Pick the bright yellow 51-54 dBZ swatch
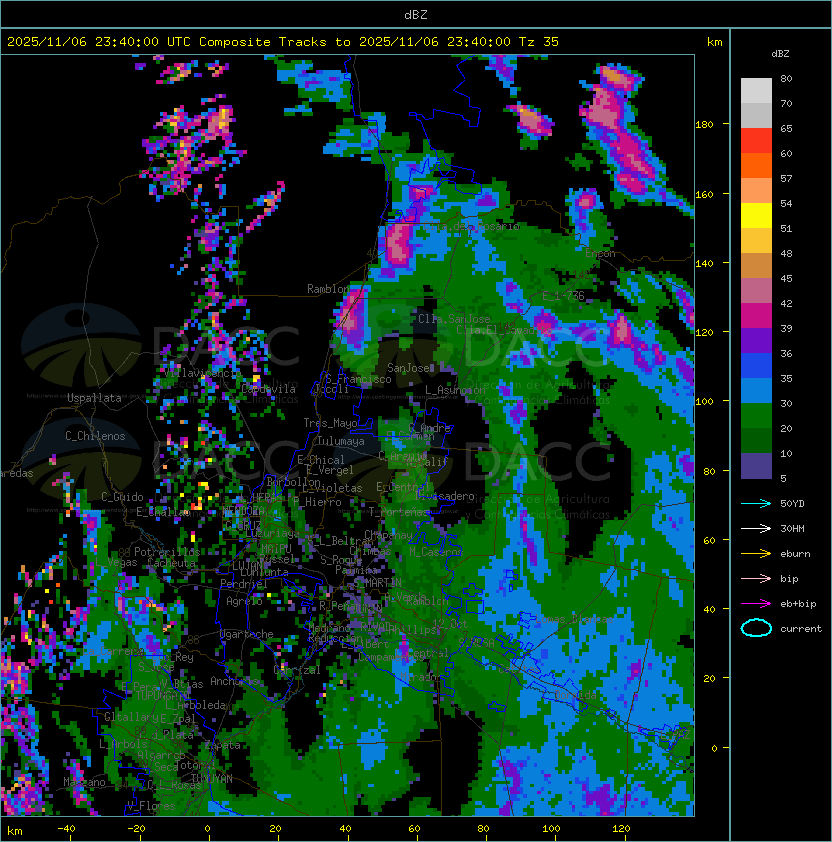This screenshot has height=842, width=832. point(756,215)
